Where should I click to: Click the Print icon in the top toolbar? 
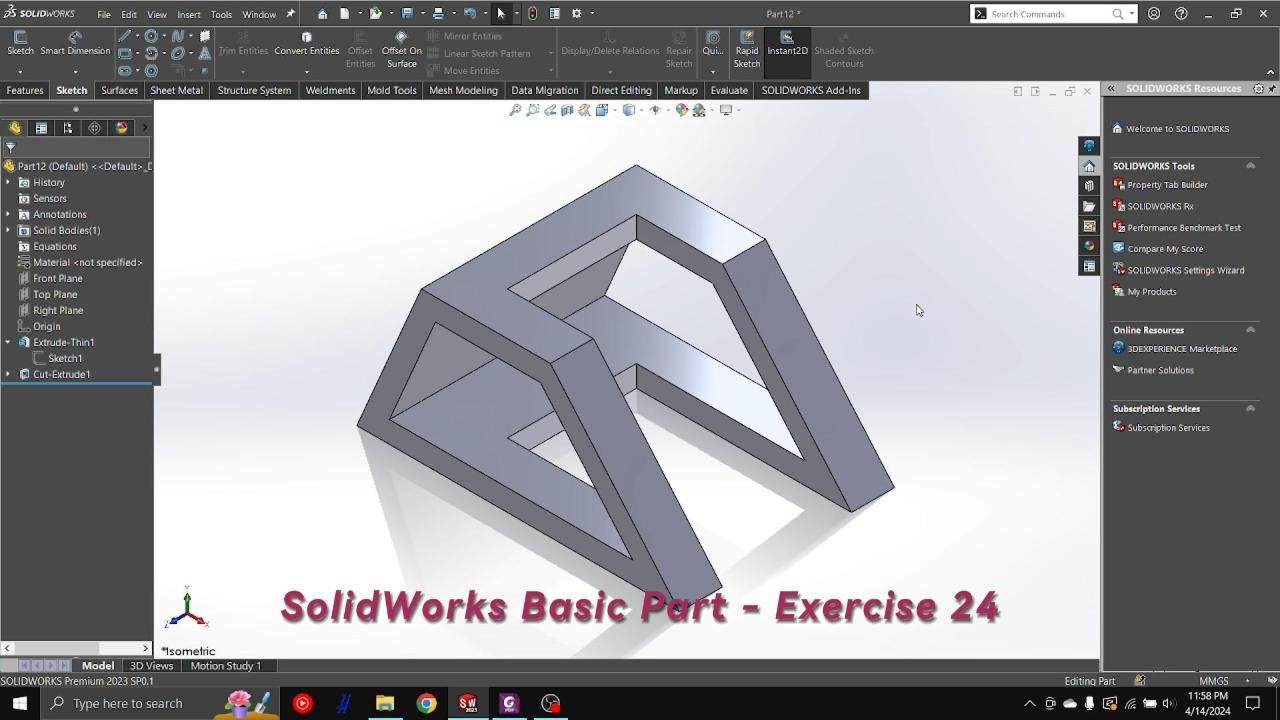(438, 14)
